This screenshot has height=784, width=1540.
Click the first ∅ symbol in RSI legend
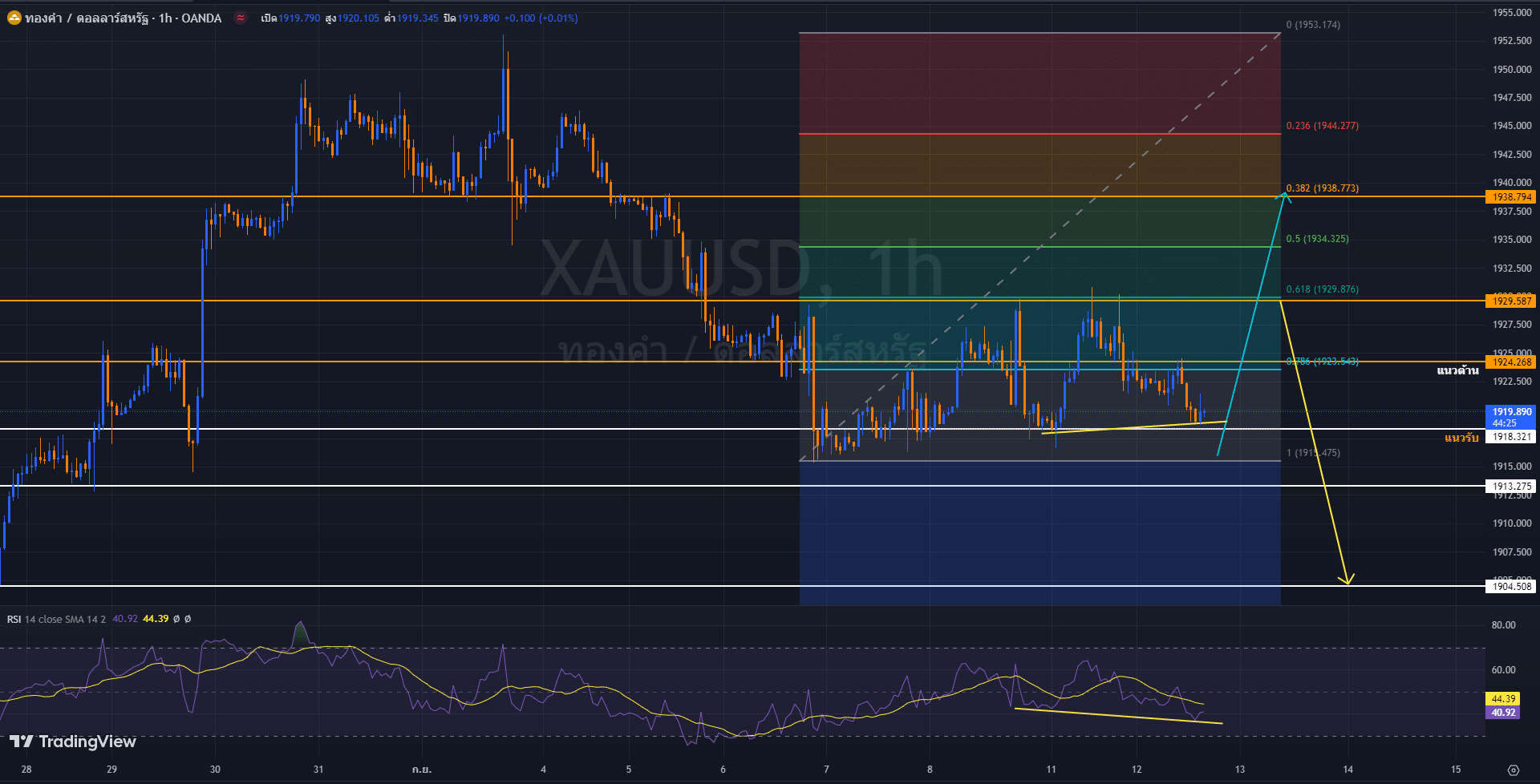tap(176, 619)
